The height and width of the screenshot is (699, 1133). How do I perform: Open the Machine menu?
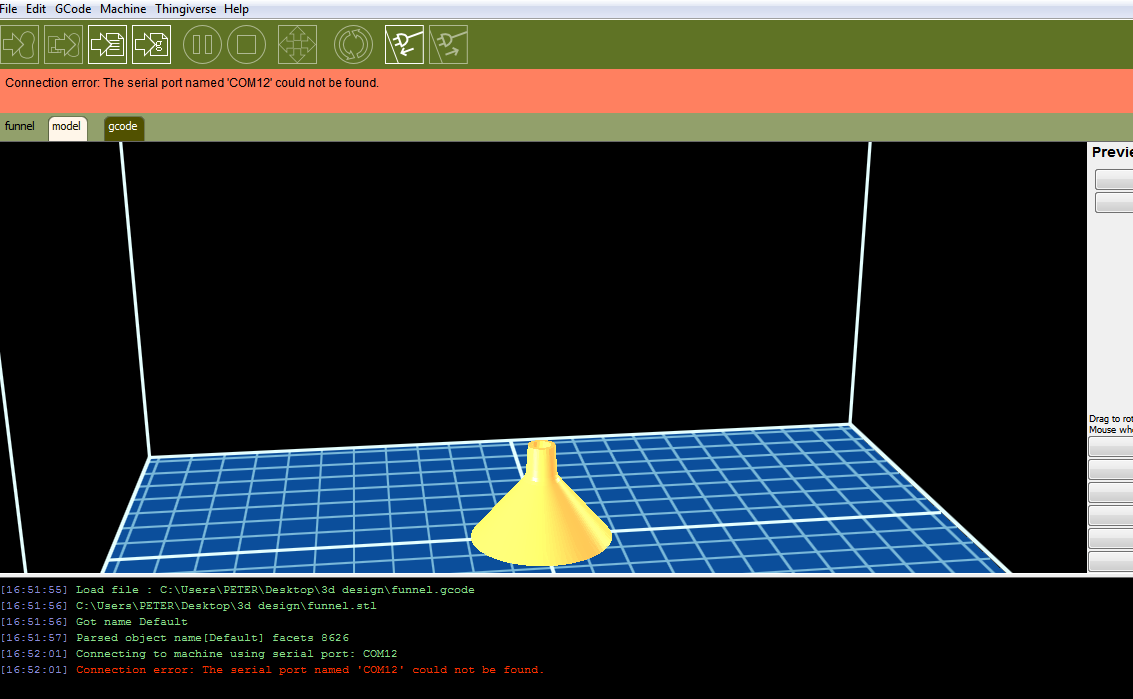click(123, 9)
